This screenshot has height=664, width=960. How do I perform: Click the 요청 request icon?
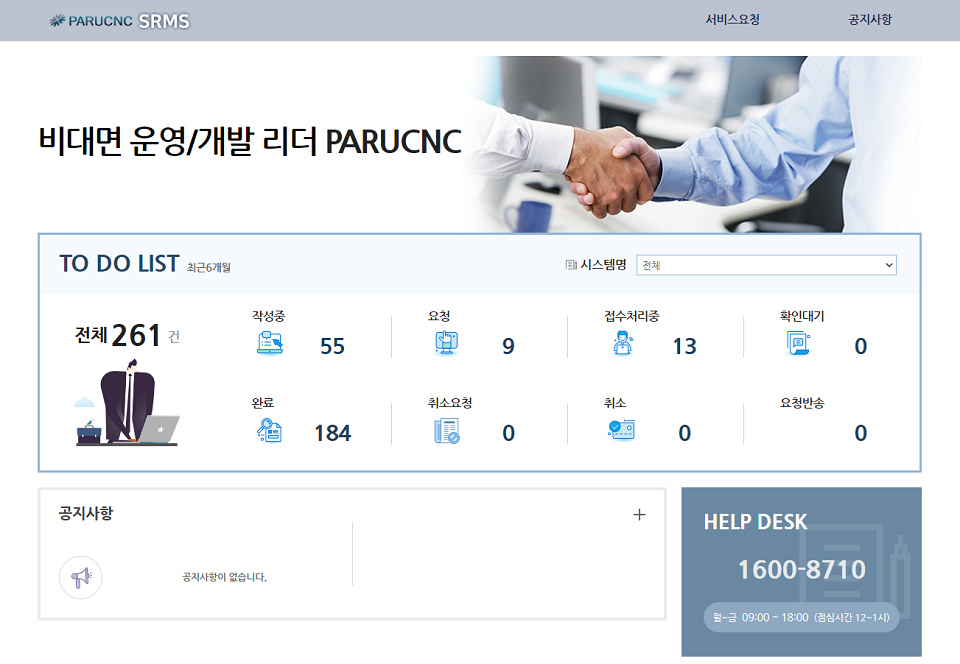[x=446, y=343]
